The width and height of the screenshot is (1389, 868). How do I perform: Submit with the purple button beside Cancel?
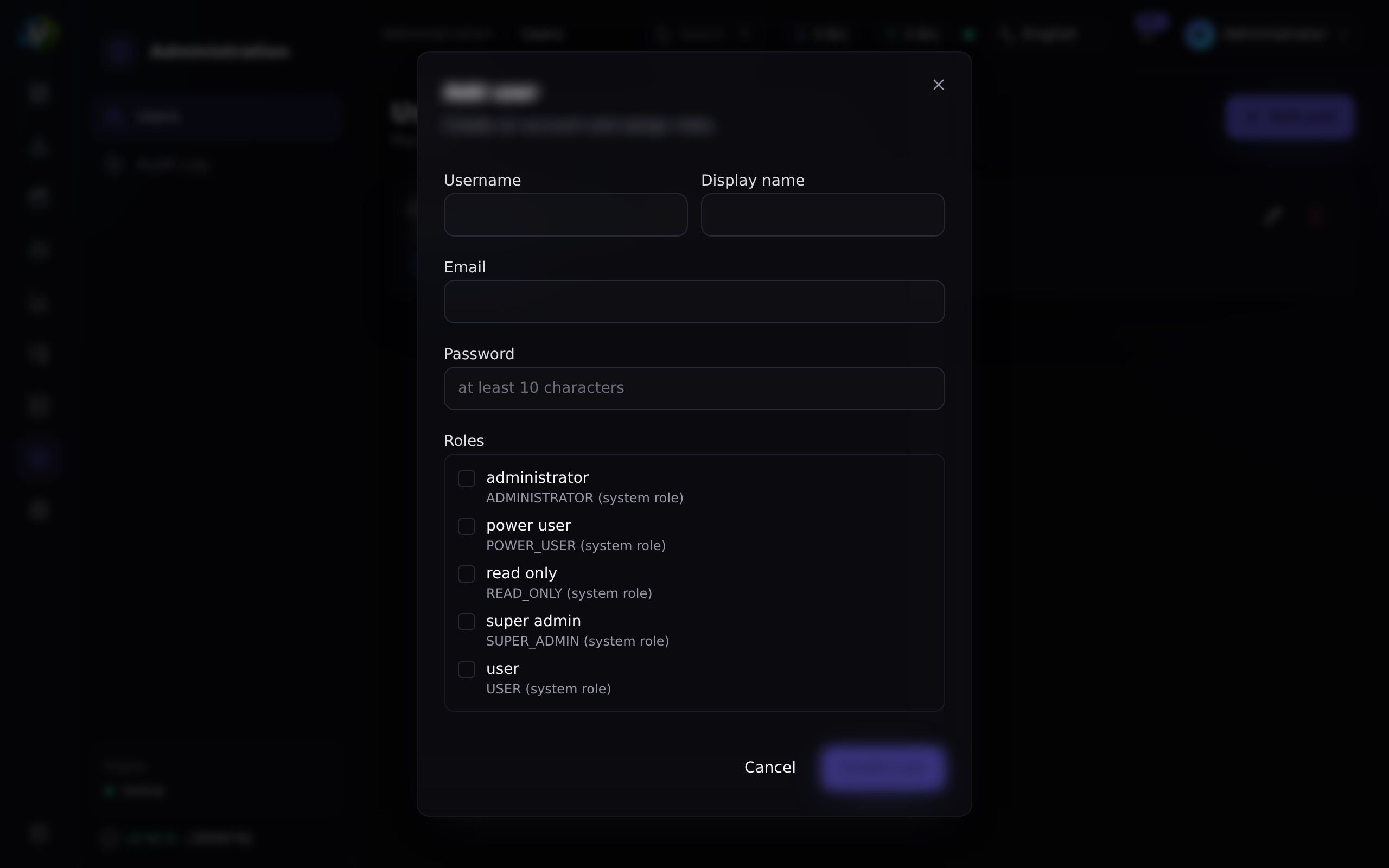tap(882, 768)
